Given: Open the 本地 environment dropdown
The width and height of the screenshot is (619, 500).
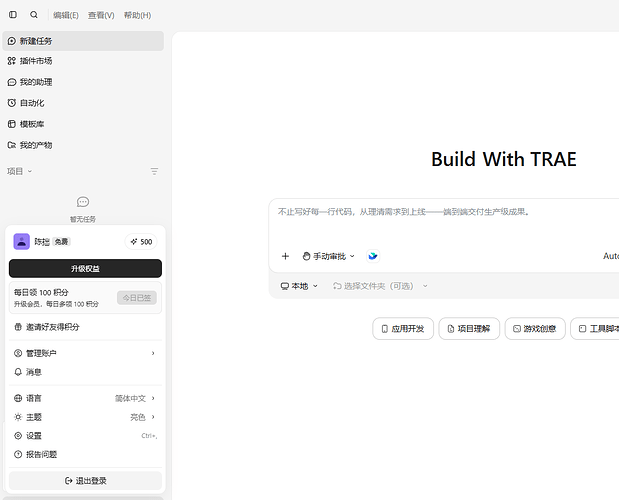Looking at the screenshot, I should 299,286.
